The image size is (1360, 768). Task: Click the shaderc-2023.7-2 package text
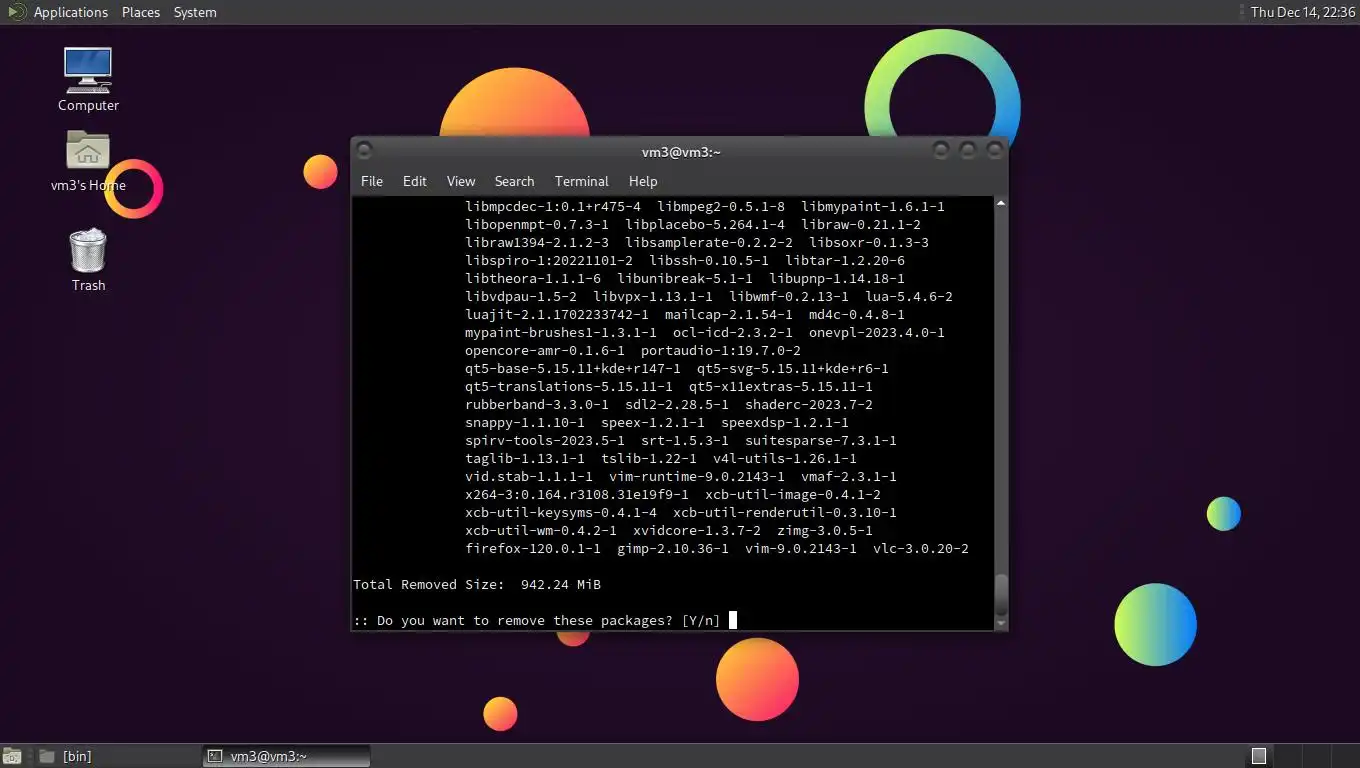pyautogui.click(x=809, y=405)
